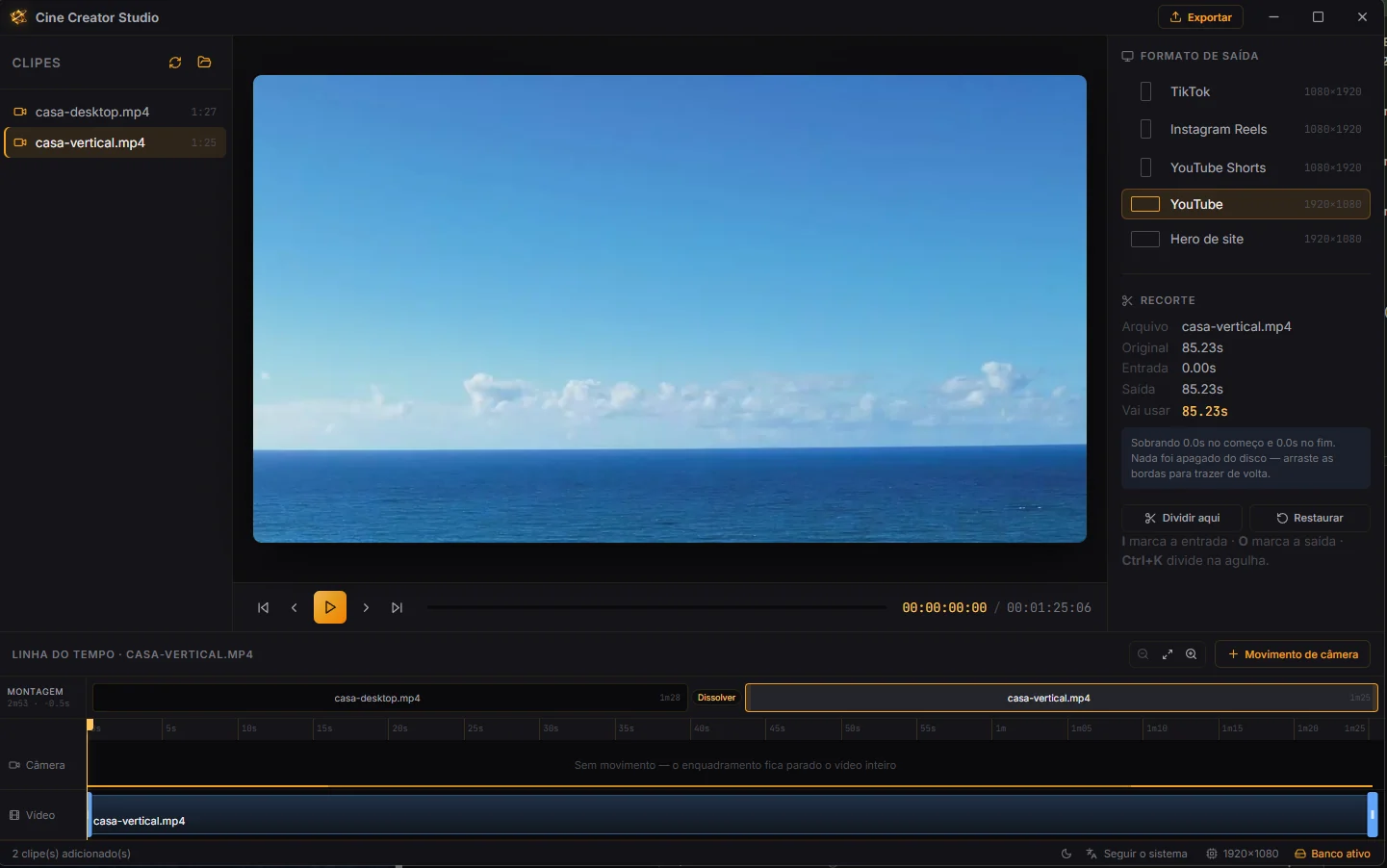Add a Movimento de câmera
1387x868 pixels.
[1293, 654]
